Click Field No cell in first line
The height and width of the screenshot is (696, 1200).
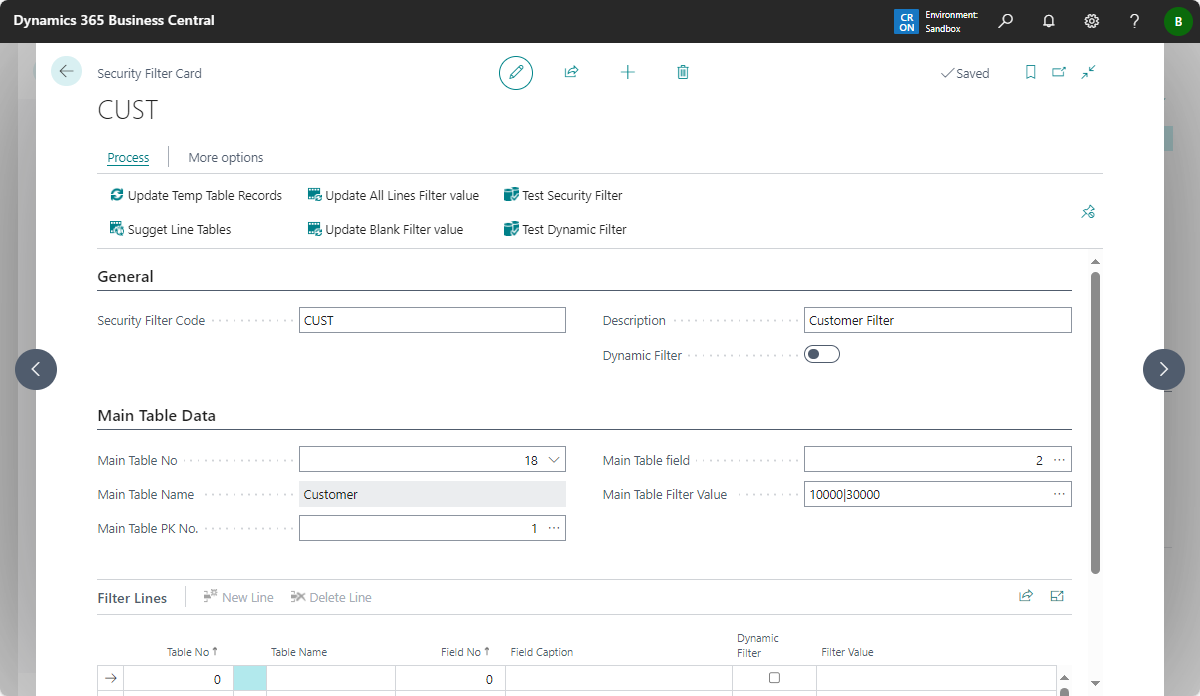(450, 678)
